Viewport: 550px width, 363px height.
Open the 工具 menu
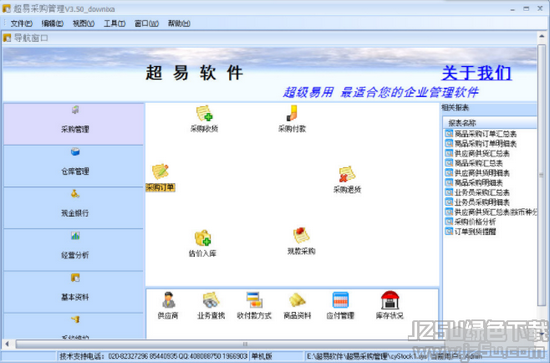click(114, 23)
